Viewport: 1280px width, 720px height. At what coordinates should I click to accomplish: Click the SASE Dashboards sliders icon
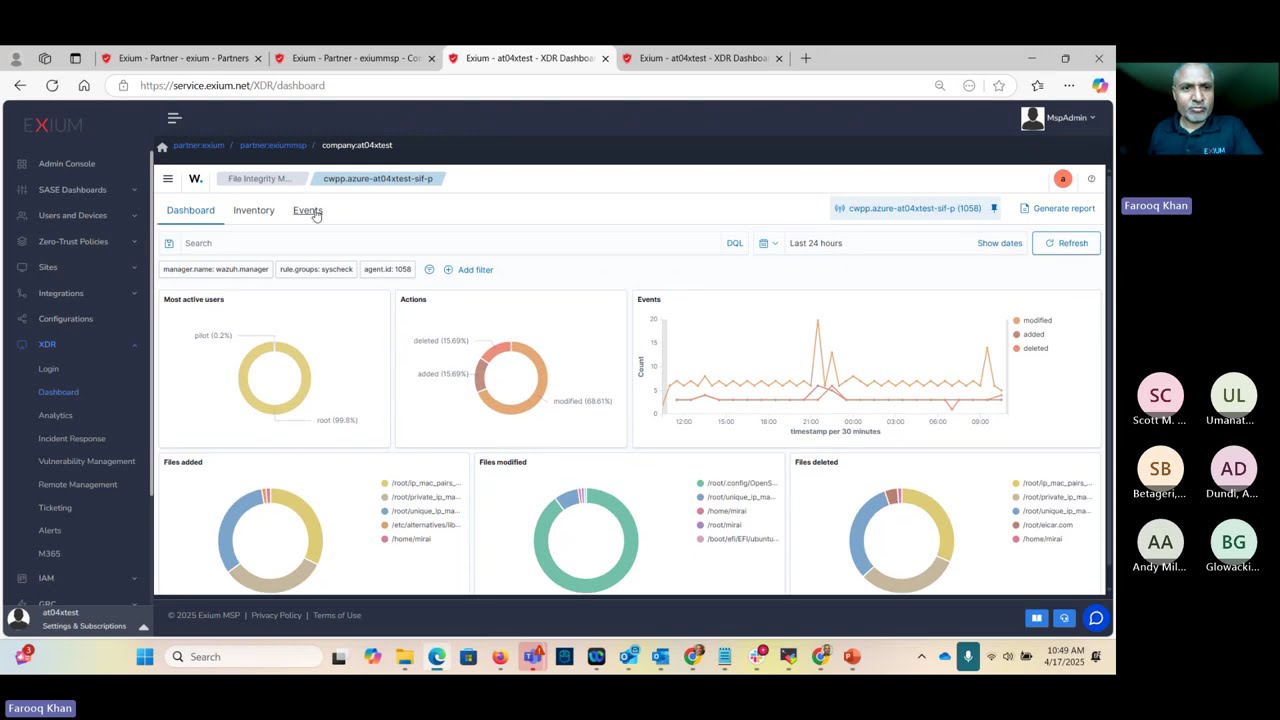pos(22,190)
